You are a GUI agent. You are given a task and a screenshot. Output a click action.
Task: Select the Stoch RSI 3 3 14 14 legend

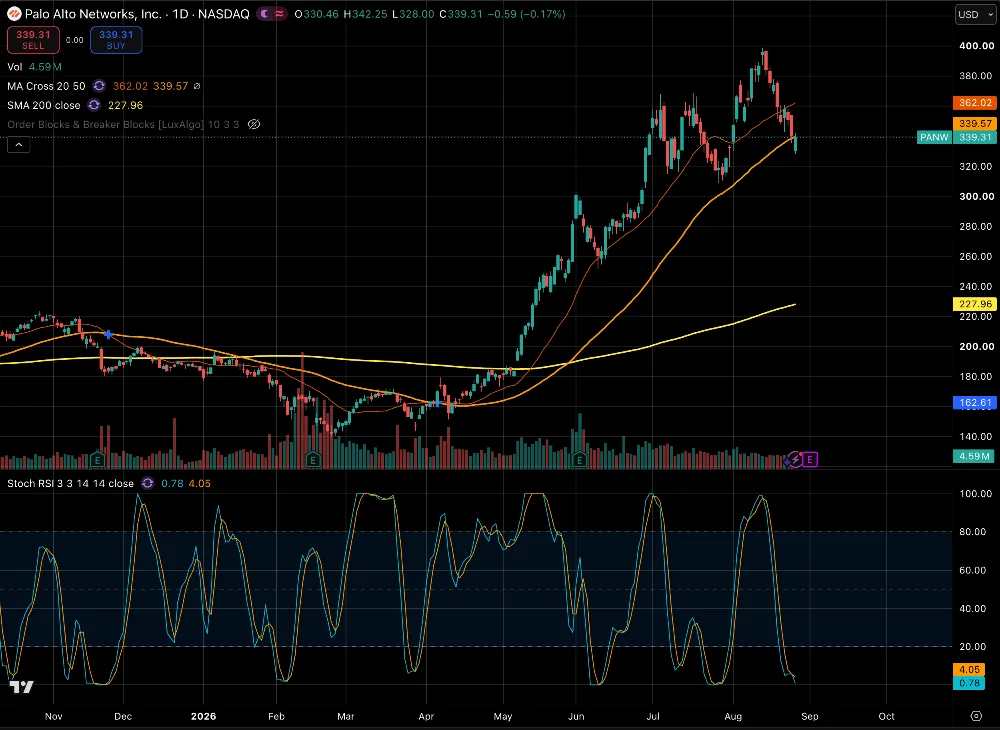point(70,483)
